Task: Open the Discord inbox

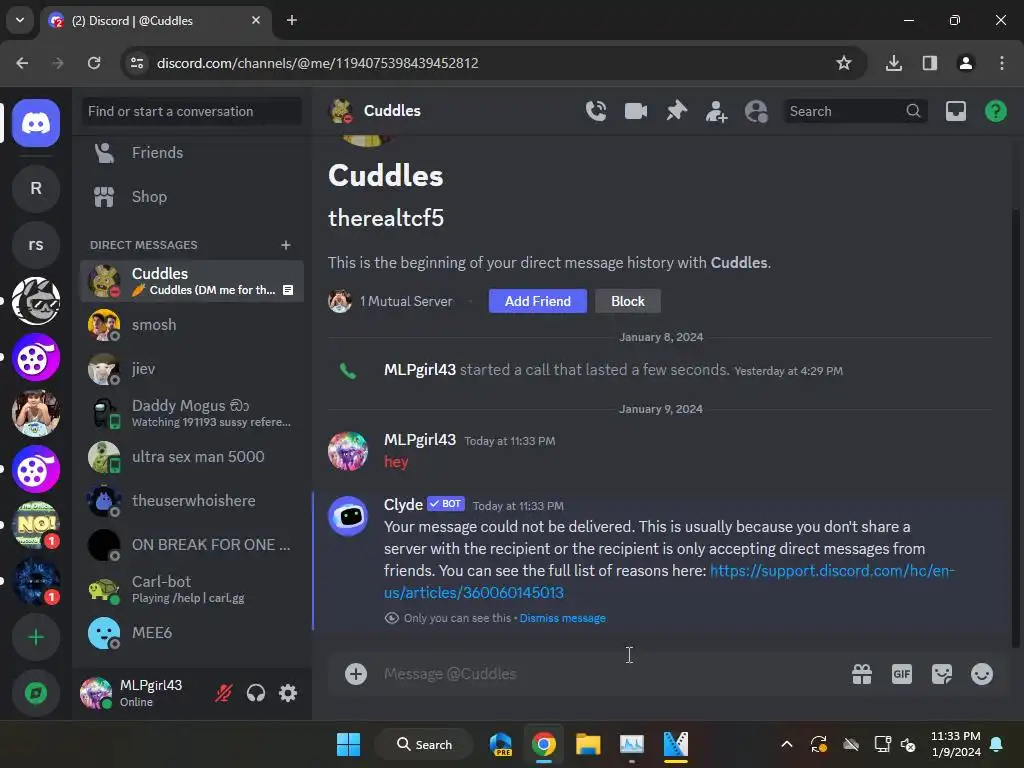Action: pyautogui.click(x=955, y=111)
